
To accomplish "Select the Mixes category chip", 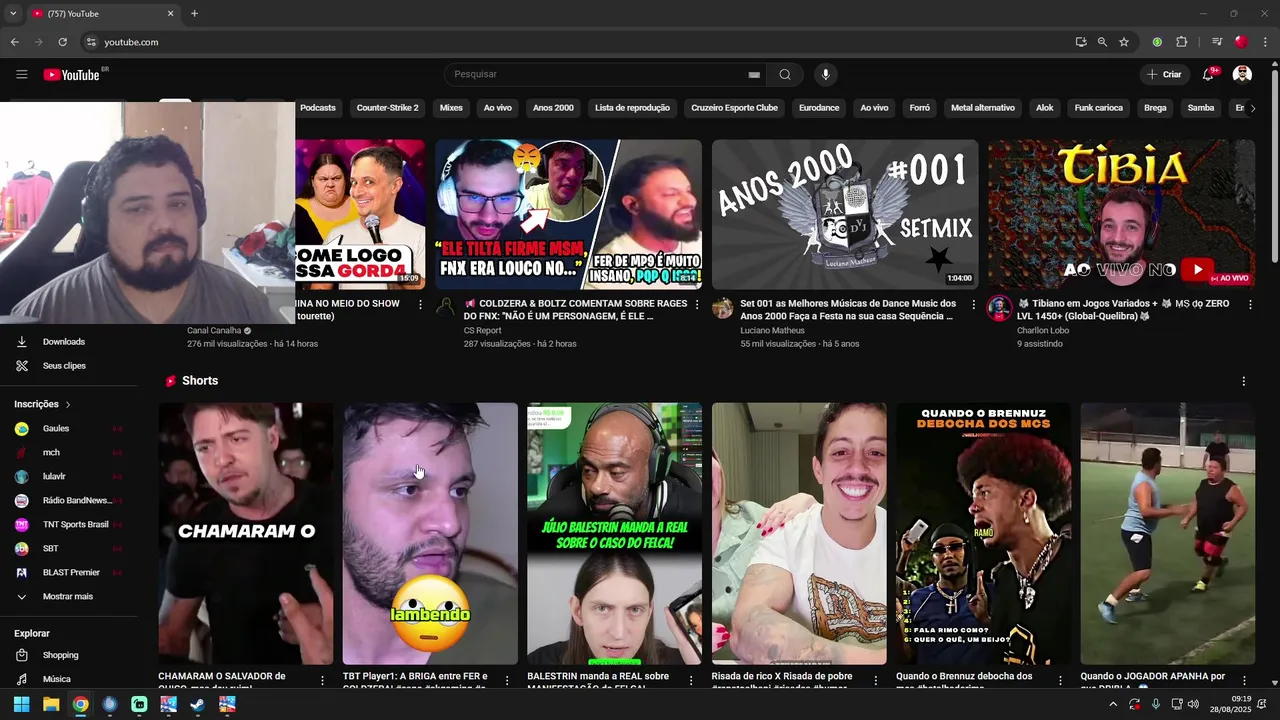I will [x=451, y=108].
